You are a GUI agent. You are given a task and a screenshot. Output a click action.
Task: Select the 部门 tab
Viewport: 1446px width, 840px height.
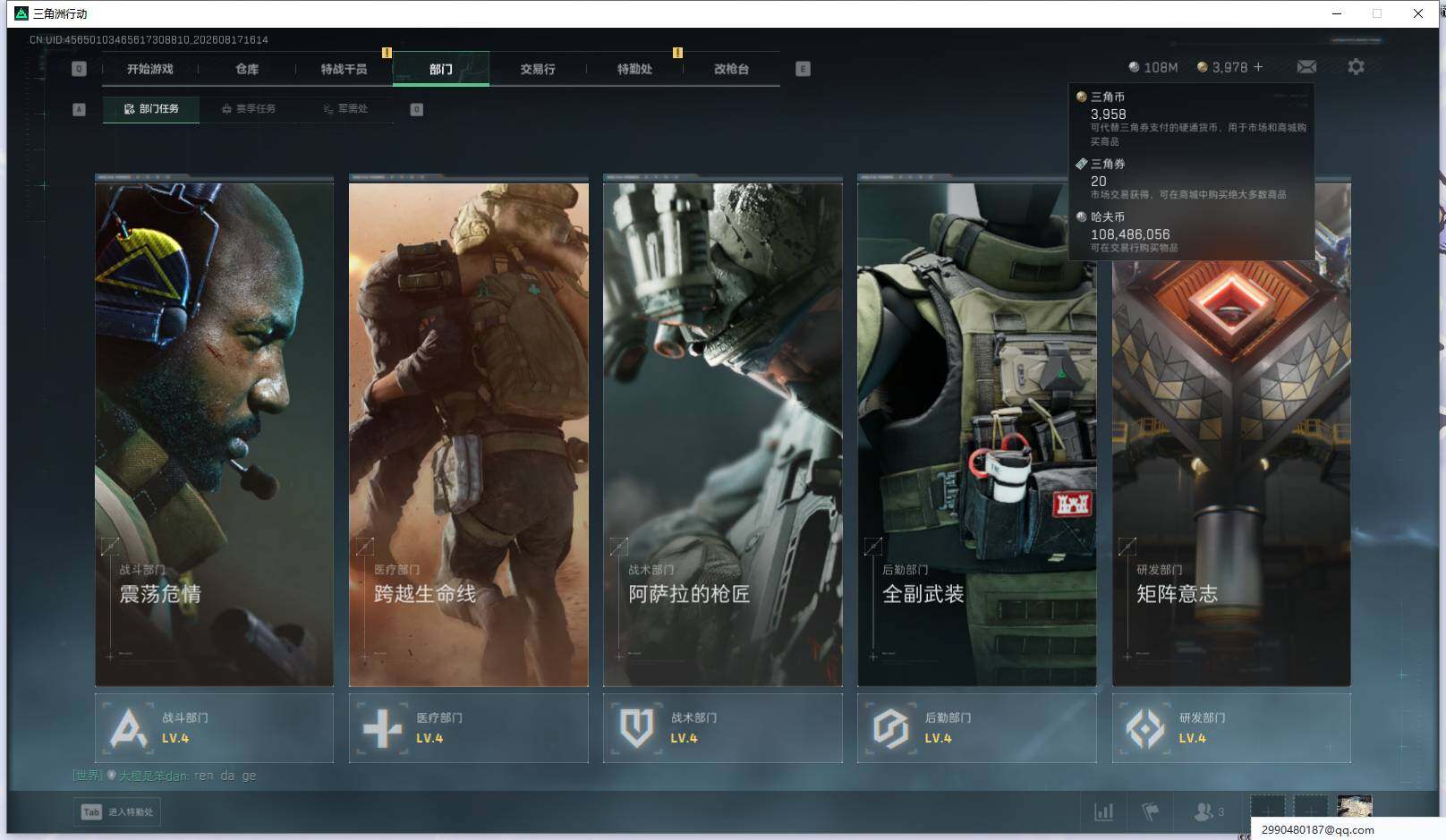441,69
